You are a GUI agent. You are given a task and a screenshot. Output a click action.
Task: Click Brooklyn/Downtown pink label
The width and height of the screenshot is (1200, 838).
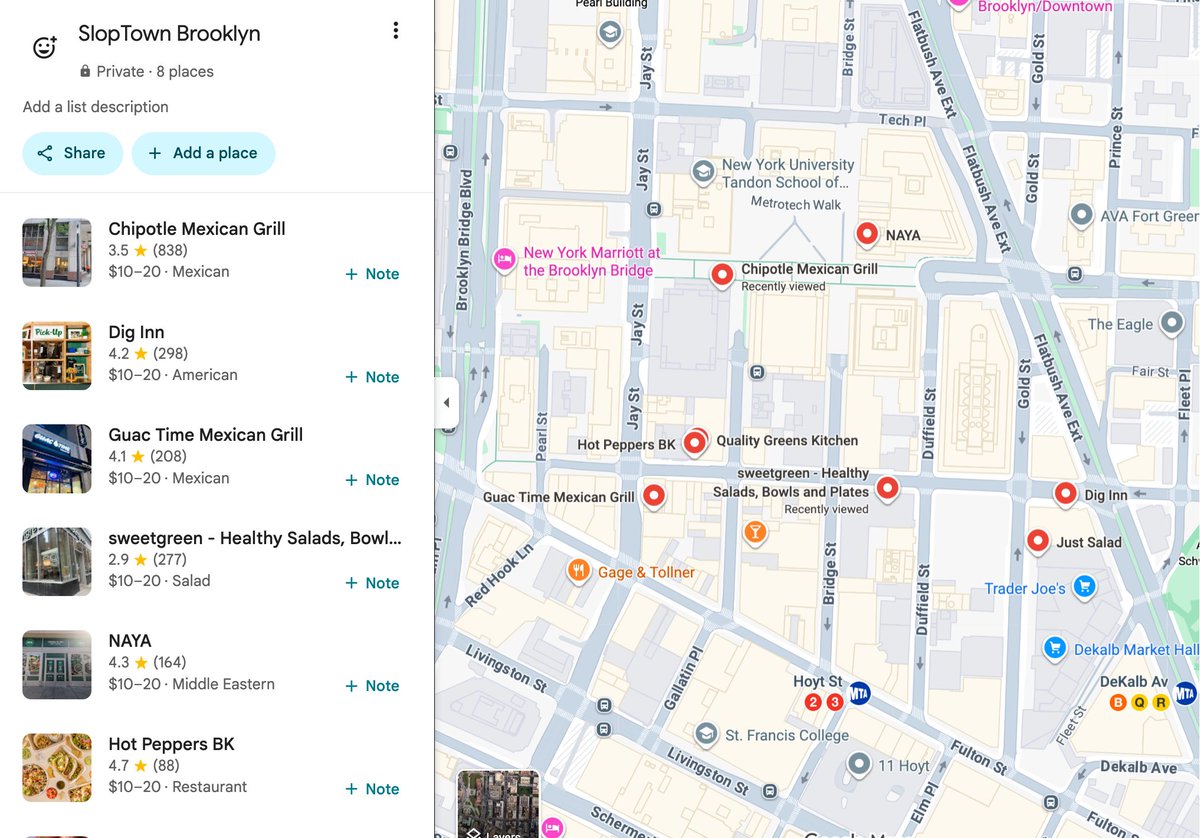1045,7
